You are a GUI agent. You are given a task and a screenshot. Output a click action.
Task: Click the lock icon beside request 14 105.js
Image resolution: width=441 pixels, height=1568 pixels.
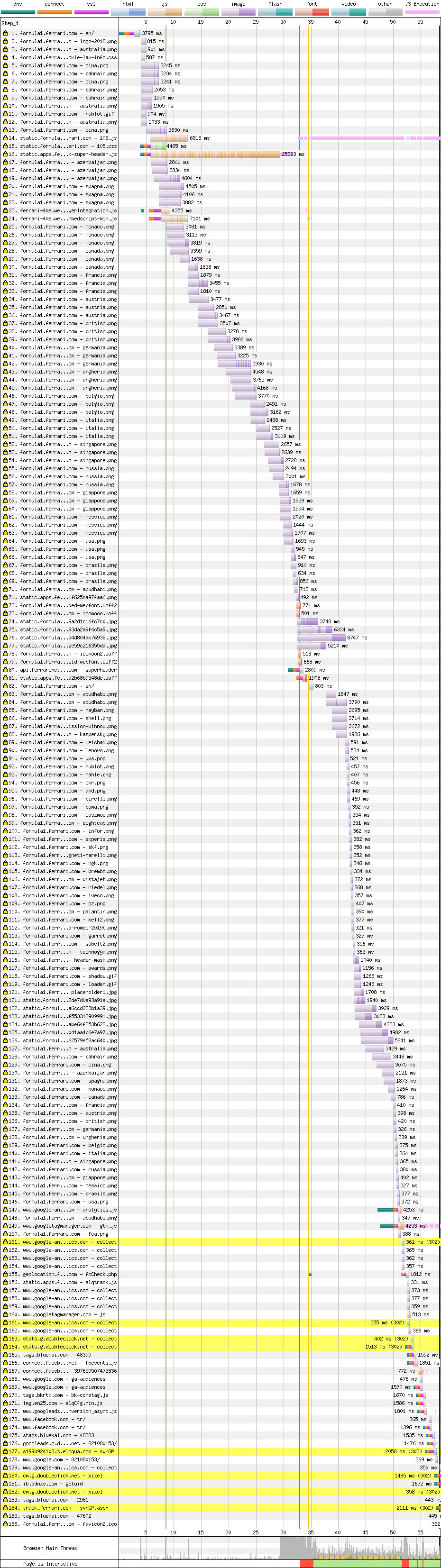click(6, 138)
